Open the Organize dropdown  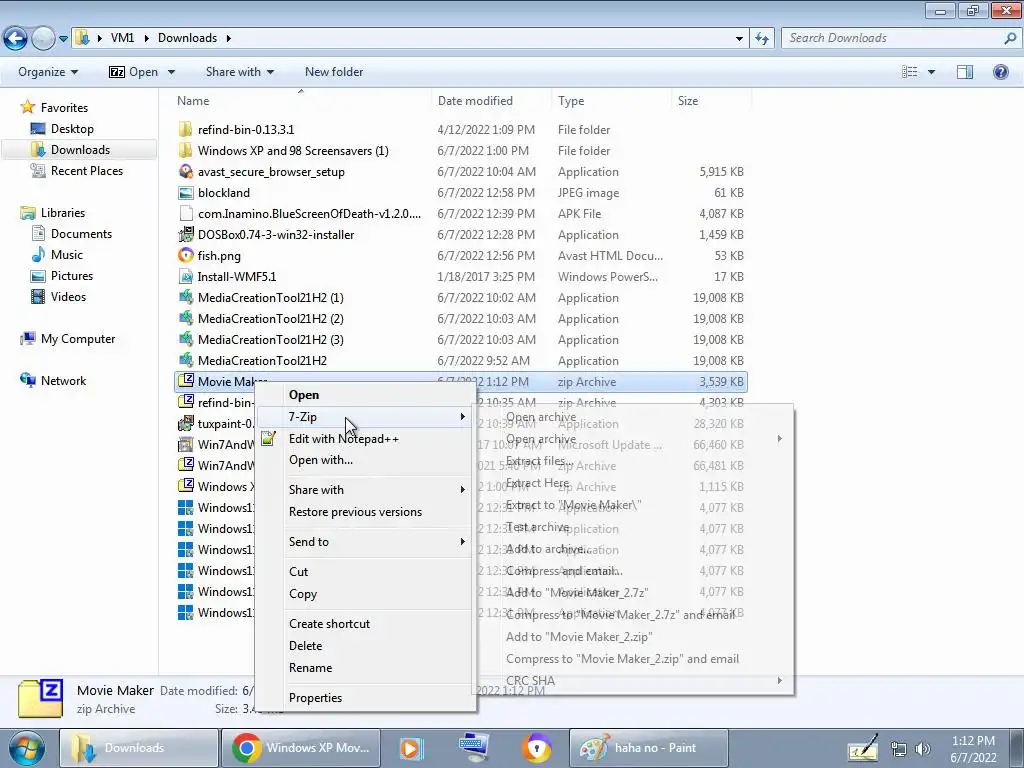(48, 72)
